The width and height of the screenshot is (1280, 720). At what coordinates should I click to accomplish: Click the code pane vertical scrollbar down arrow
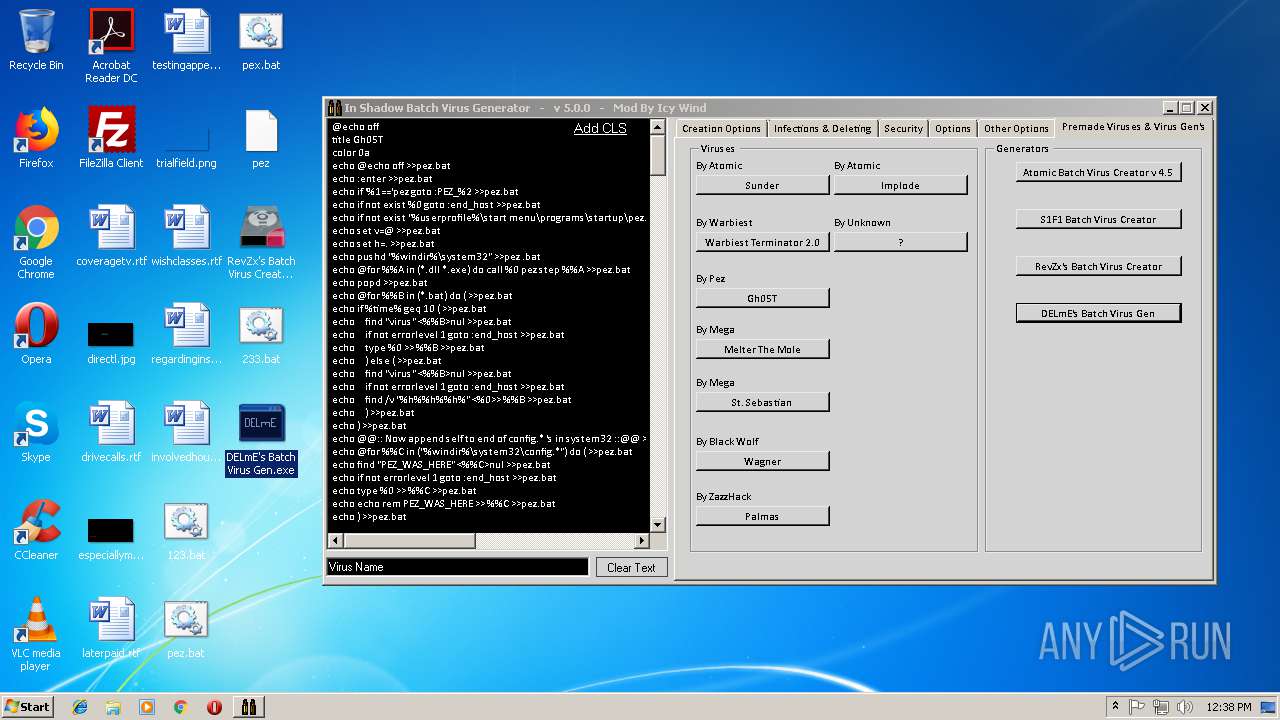(x=658, y=525)
